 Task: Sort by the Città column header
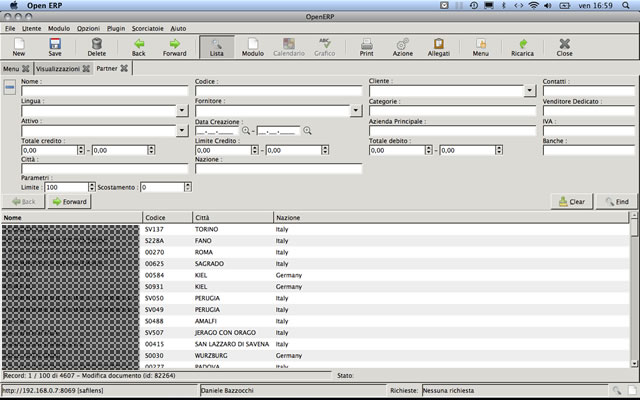pos(233,218)
